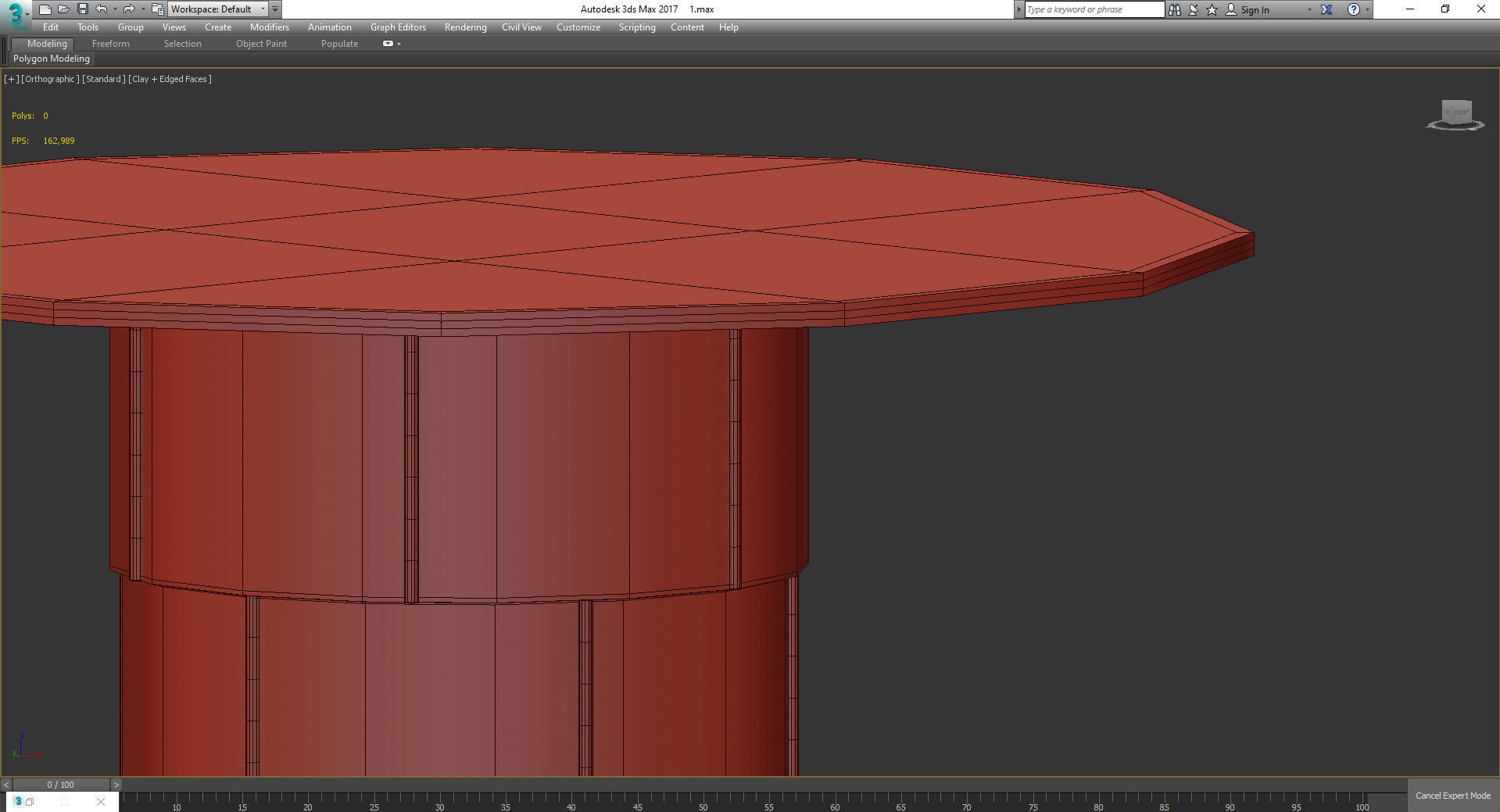1500x812 pixels.
Task: Click the Open File folder icon
Action: [x=64, y=9]
